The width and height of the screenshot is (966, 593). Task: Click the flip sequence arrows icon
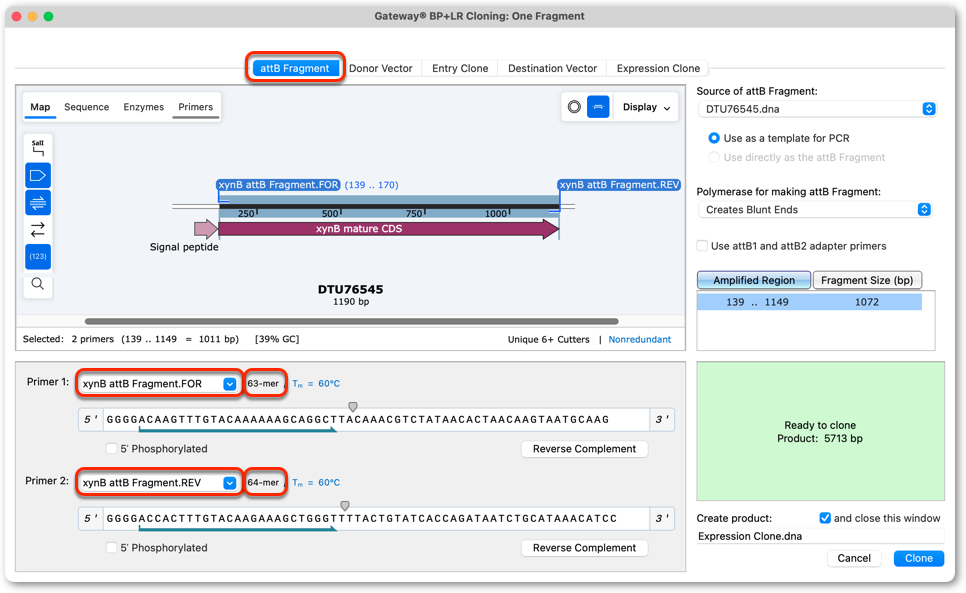38,230
